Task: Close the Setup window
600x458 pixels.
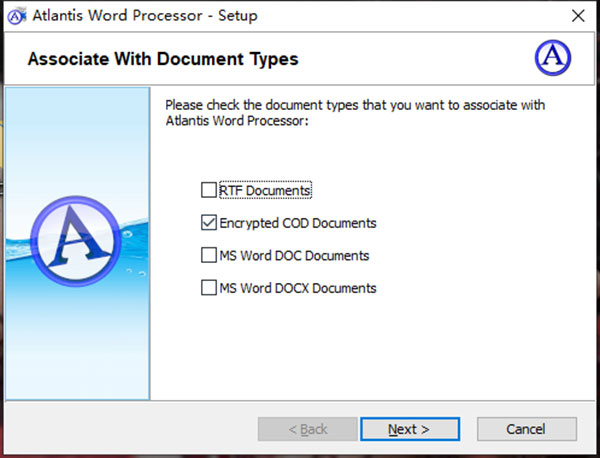Action: pyautogui.click(x=577, y=16)
